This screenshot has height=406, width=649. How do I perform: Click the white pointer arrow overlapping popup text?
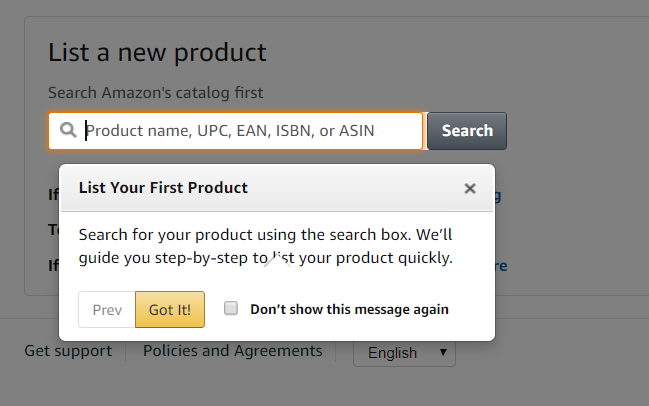point(277,261)
